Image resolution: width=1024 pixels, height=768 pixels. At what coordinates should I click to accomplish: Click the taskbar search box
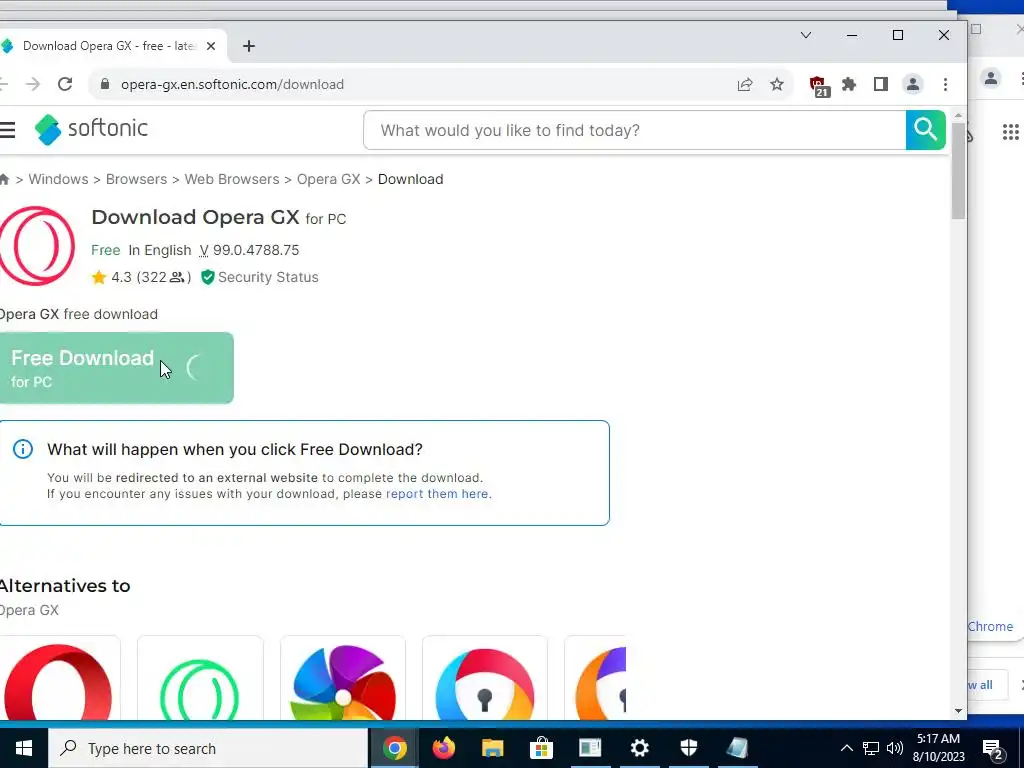click(x=208, y=748)
